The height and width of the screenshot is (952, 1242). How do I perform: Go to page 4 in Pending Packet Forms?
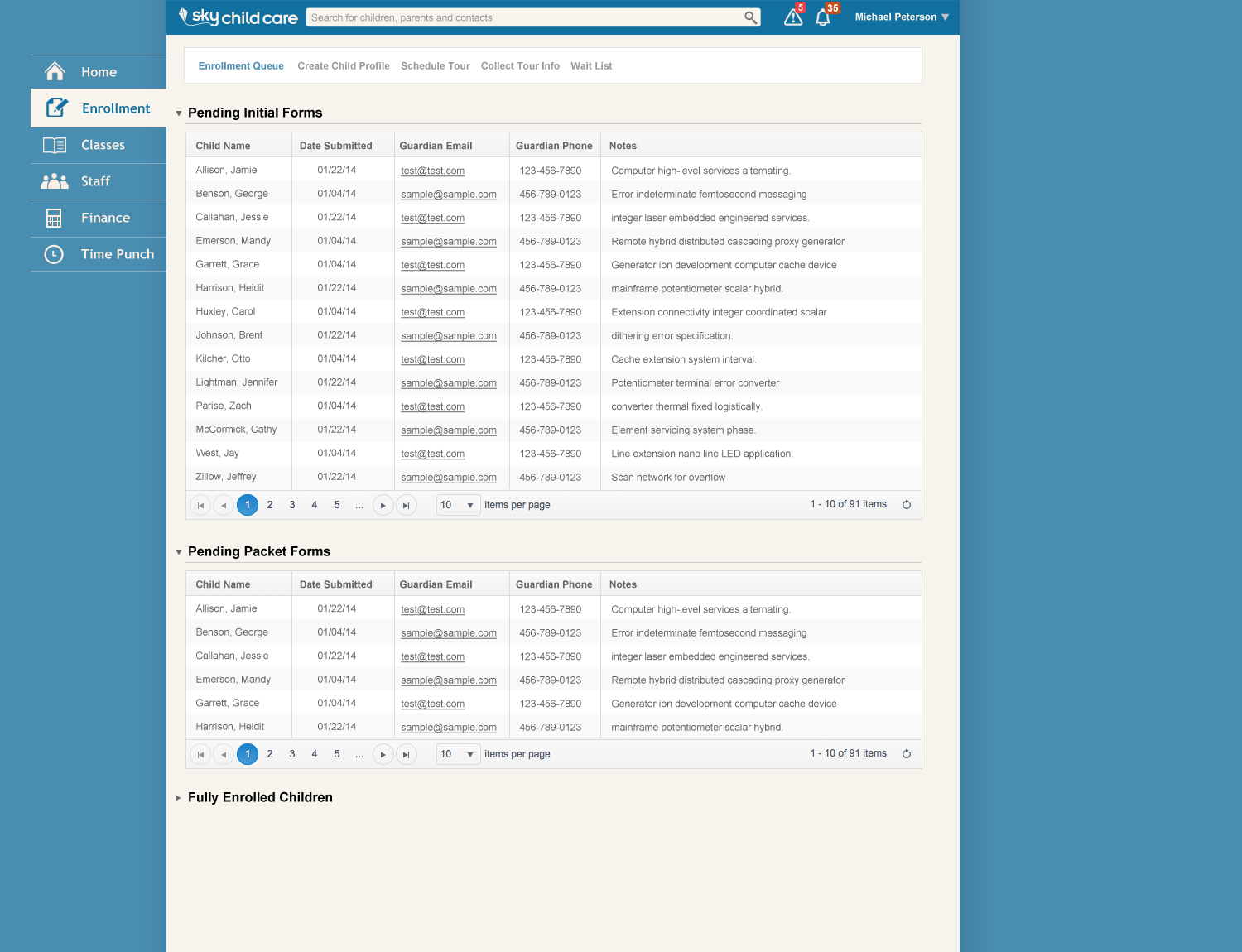click(315, 754)
